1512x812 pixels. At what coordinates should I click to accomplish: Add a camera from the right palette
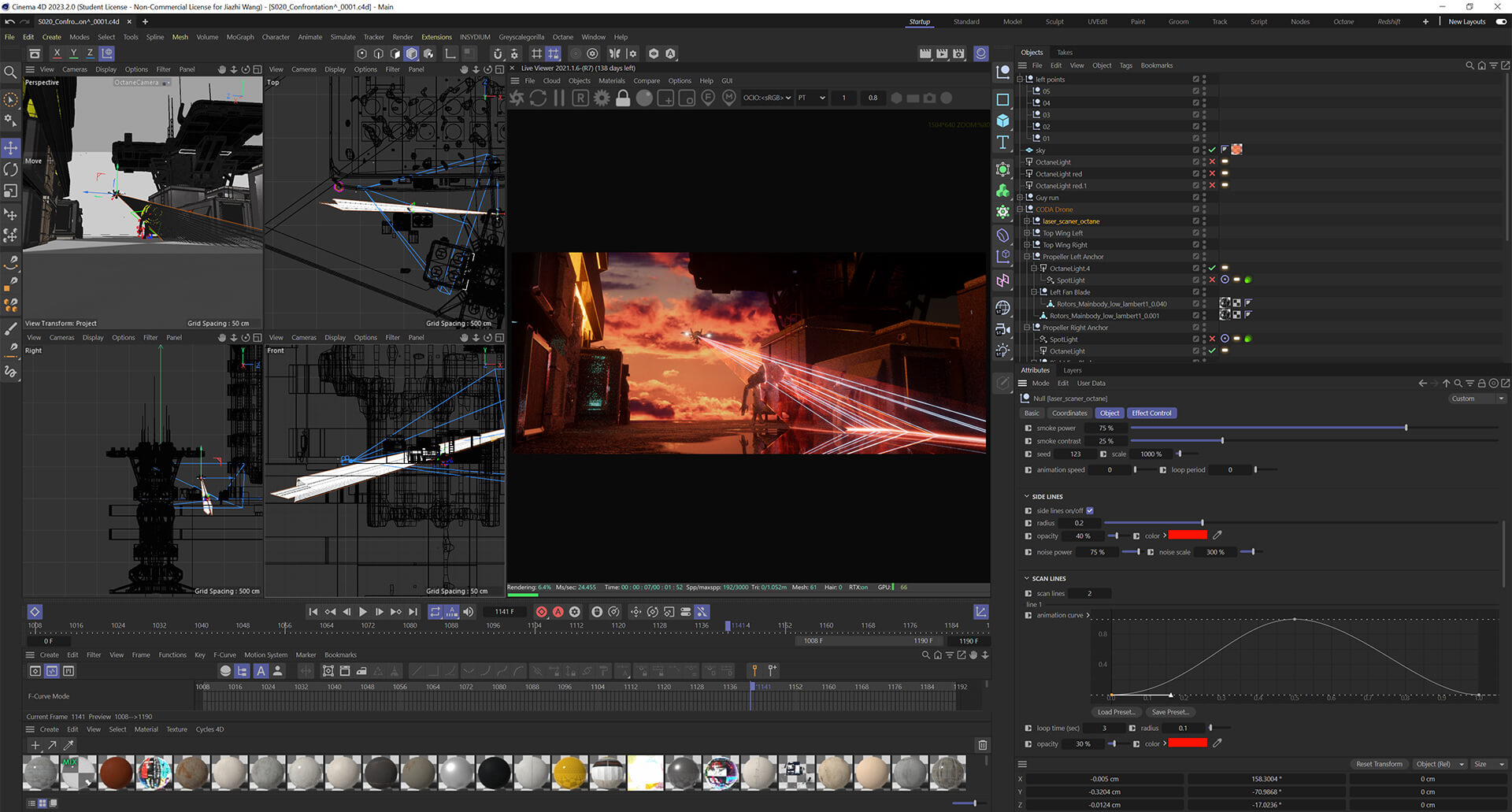pyautogui.click(x=1002, y=329)
